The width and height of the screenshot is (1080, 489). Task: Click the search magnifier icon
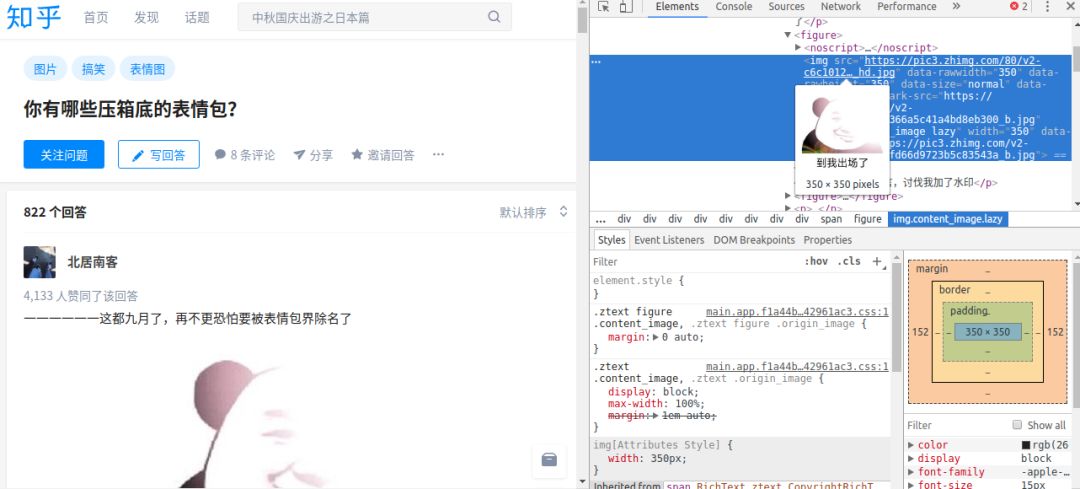(494, 17)
